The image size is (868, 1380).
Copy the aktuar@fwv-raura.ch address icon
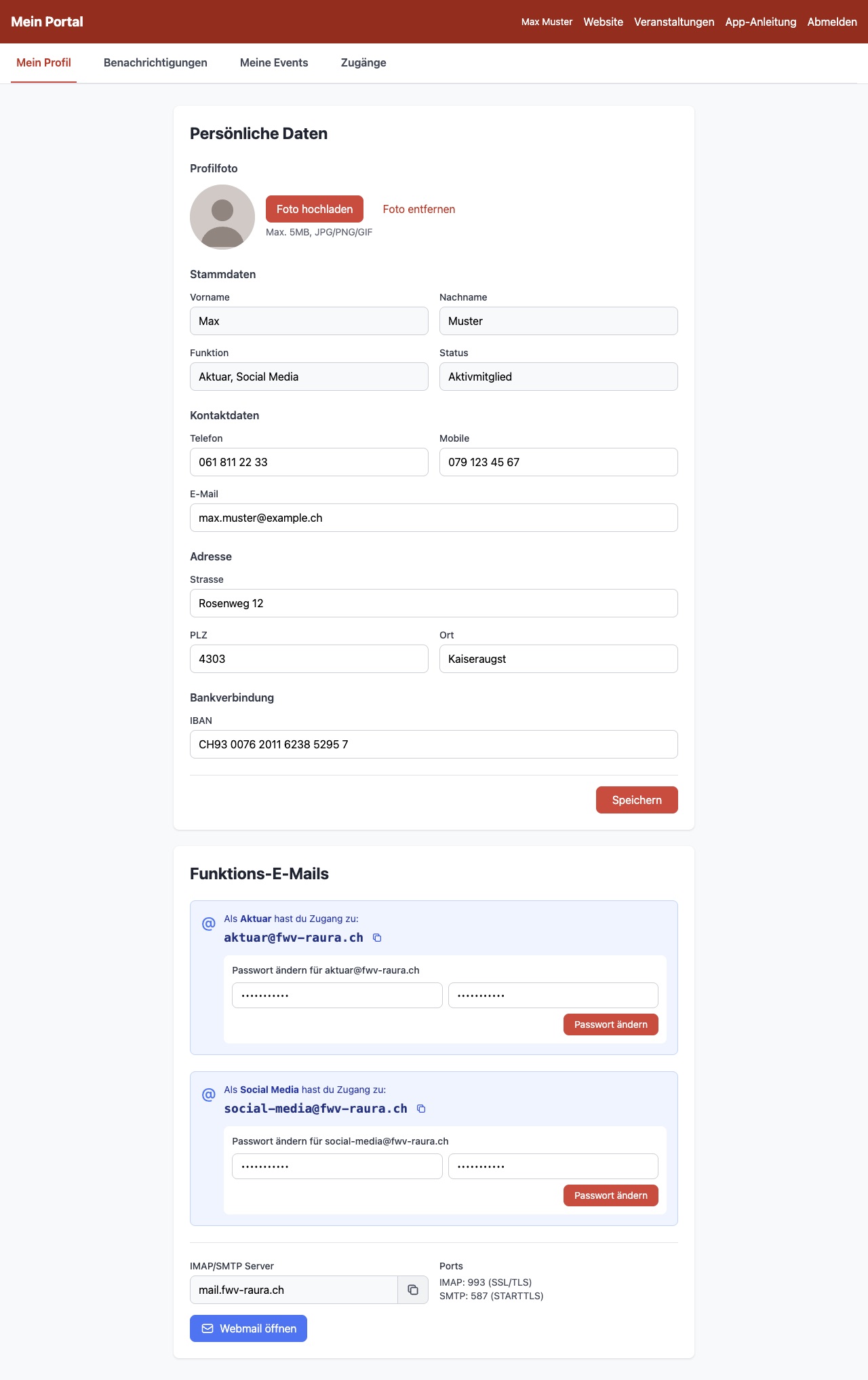(377, 938)
